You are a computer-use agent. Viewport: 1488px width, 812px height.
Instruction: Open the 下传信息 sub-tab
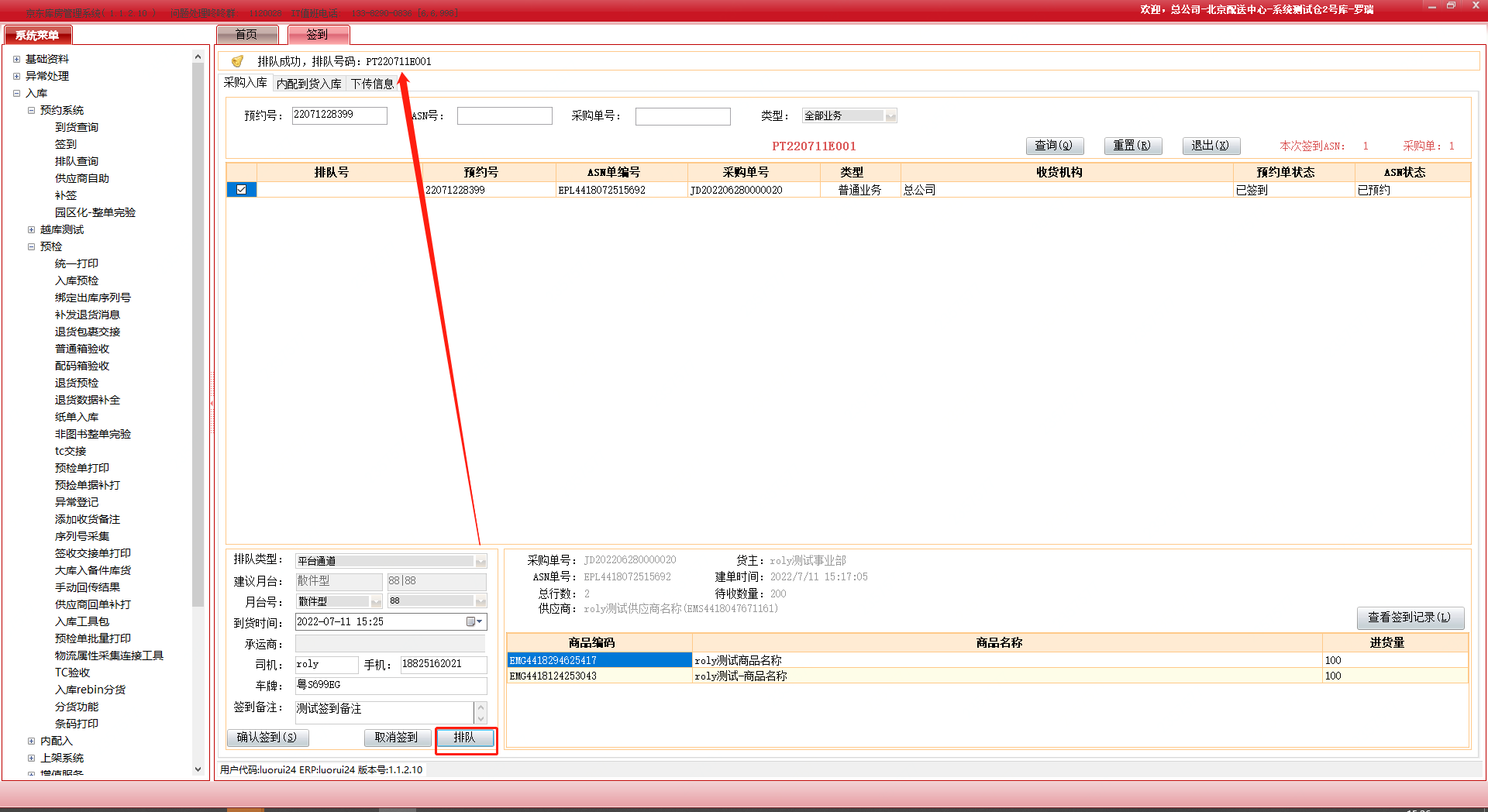pyautogui.click(x=372, y=84)
